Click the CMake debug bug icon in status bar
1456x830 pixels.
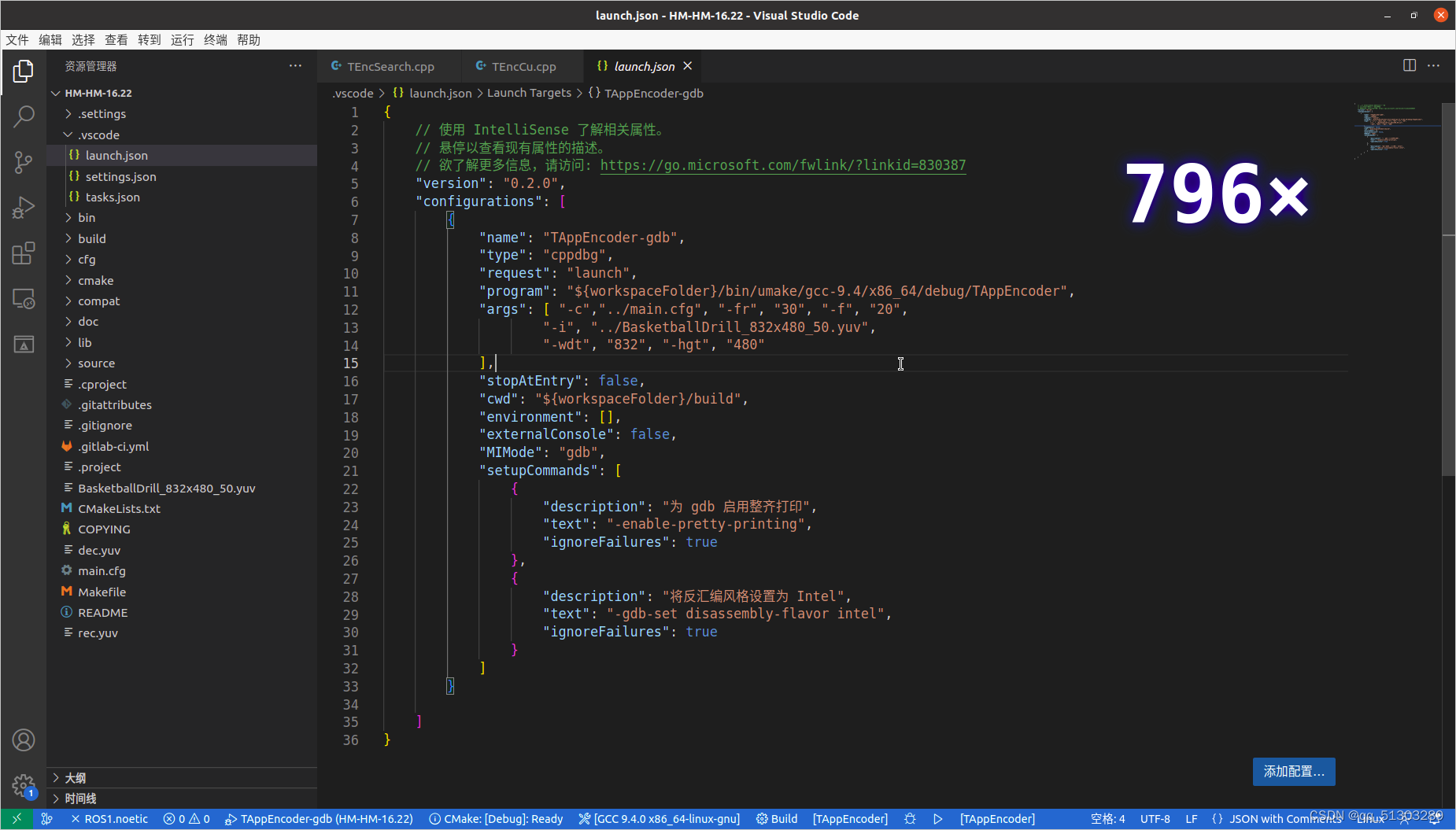click(x=910, y=819)
